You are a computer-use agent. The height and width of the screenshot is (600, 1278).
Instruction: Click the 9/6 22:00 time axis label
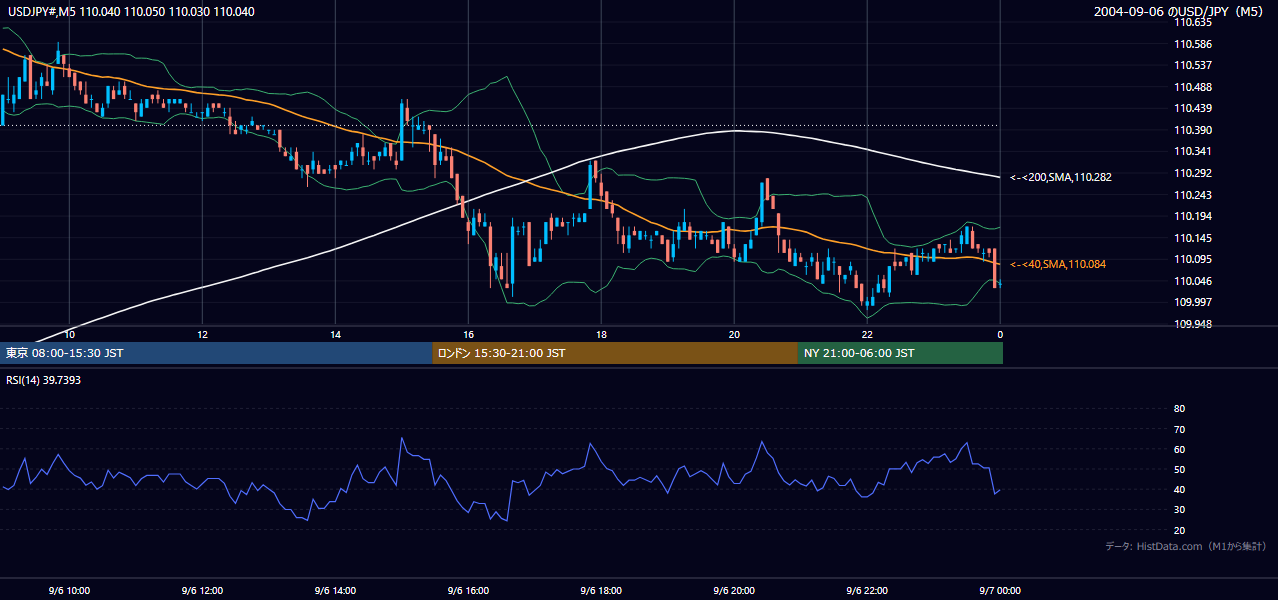pos(867,591)
